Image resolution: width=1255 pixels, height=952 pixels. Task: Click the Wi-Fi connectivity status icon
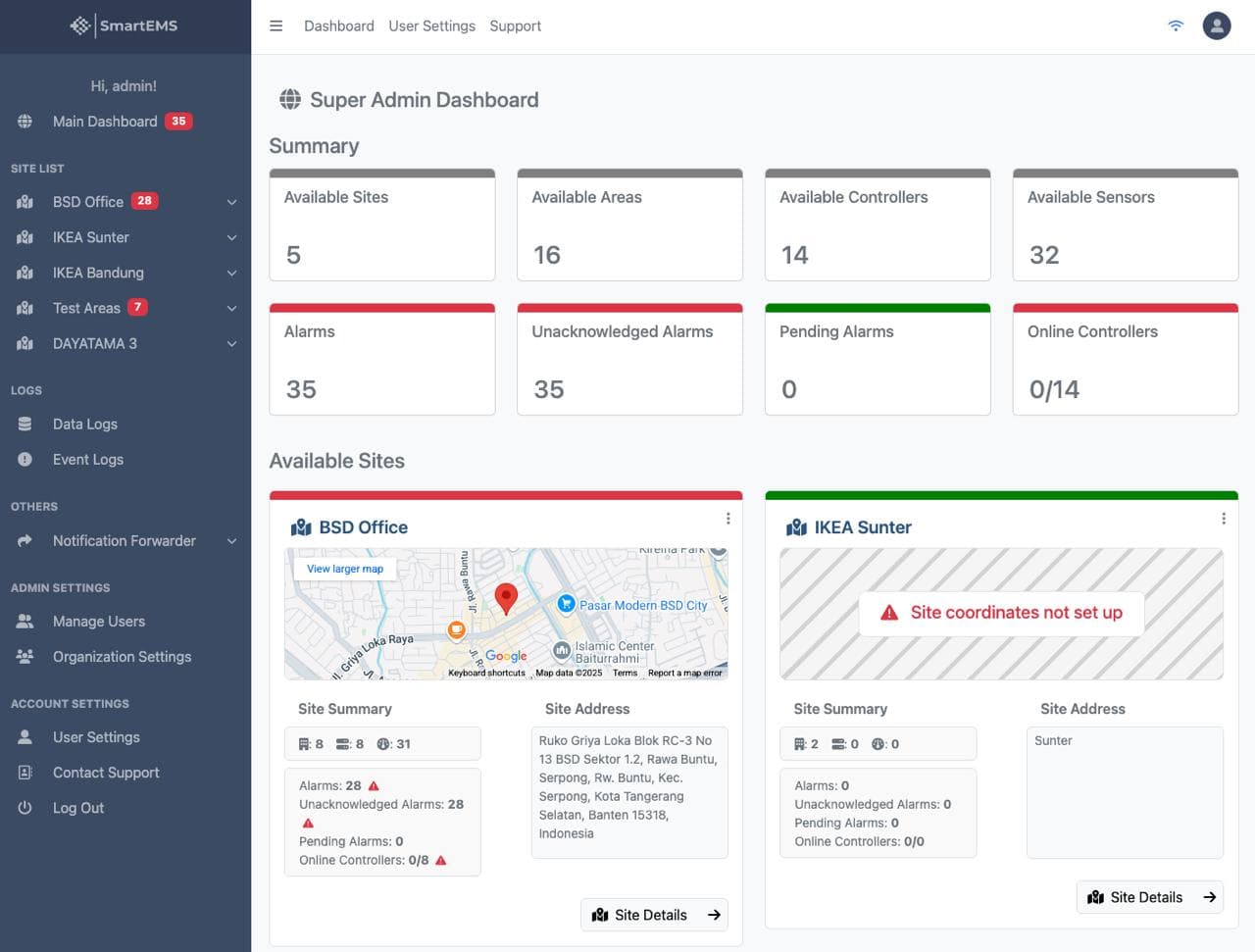coord(1176,25)
